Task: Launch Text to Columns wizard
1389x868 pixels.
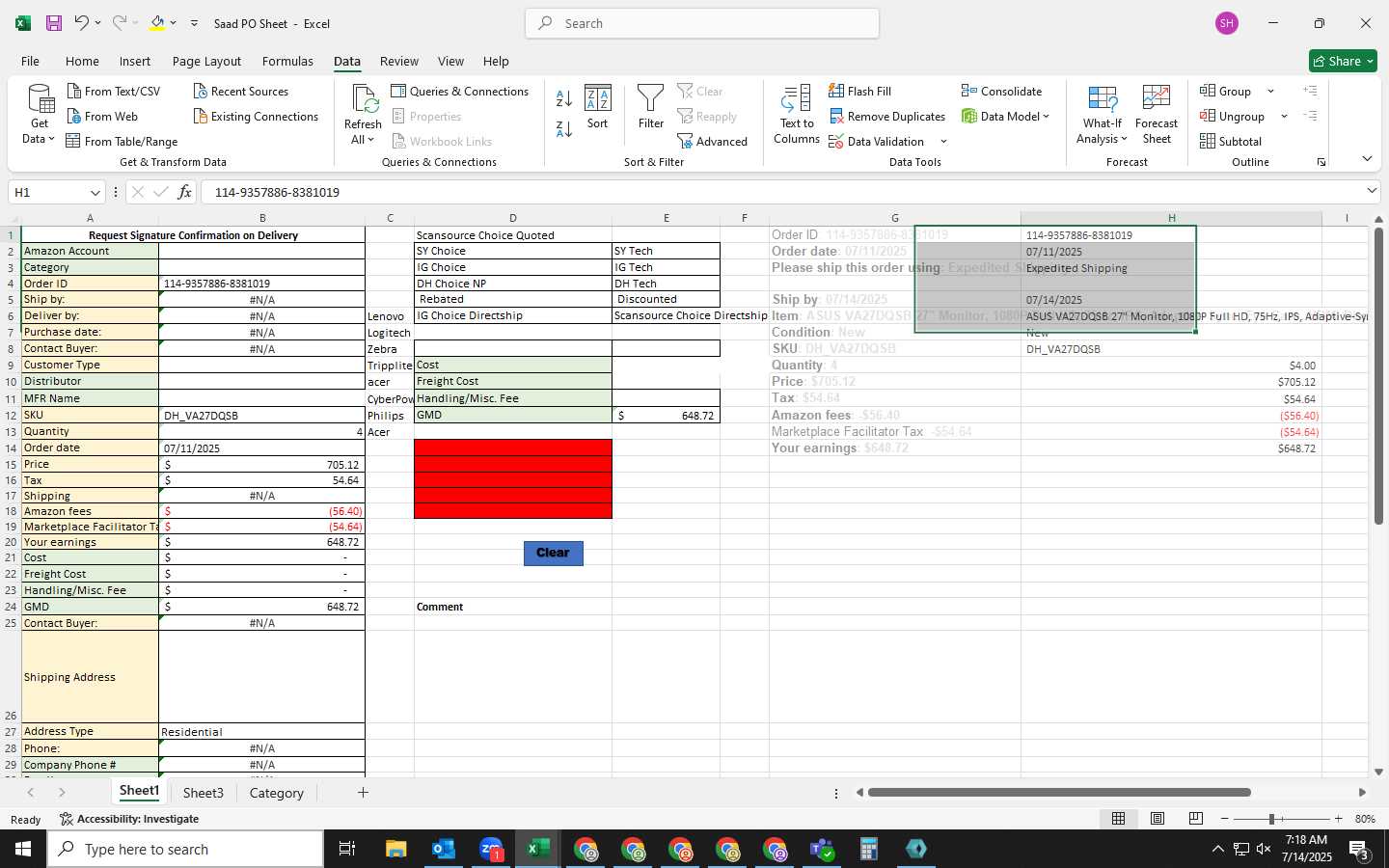Action: pos(797,114)
